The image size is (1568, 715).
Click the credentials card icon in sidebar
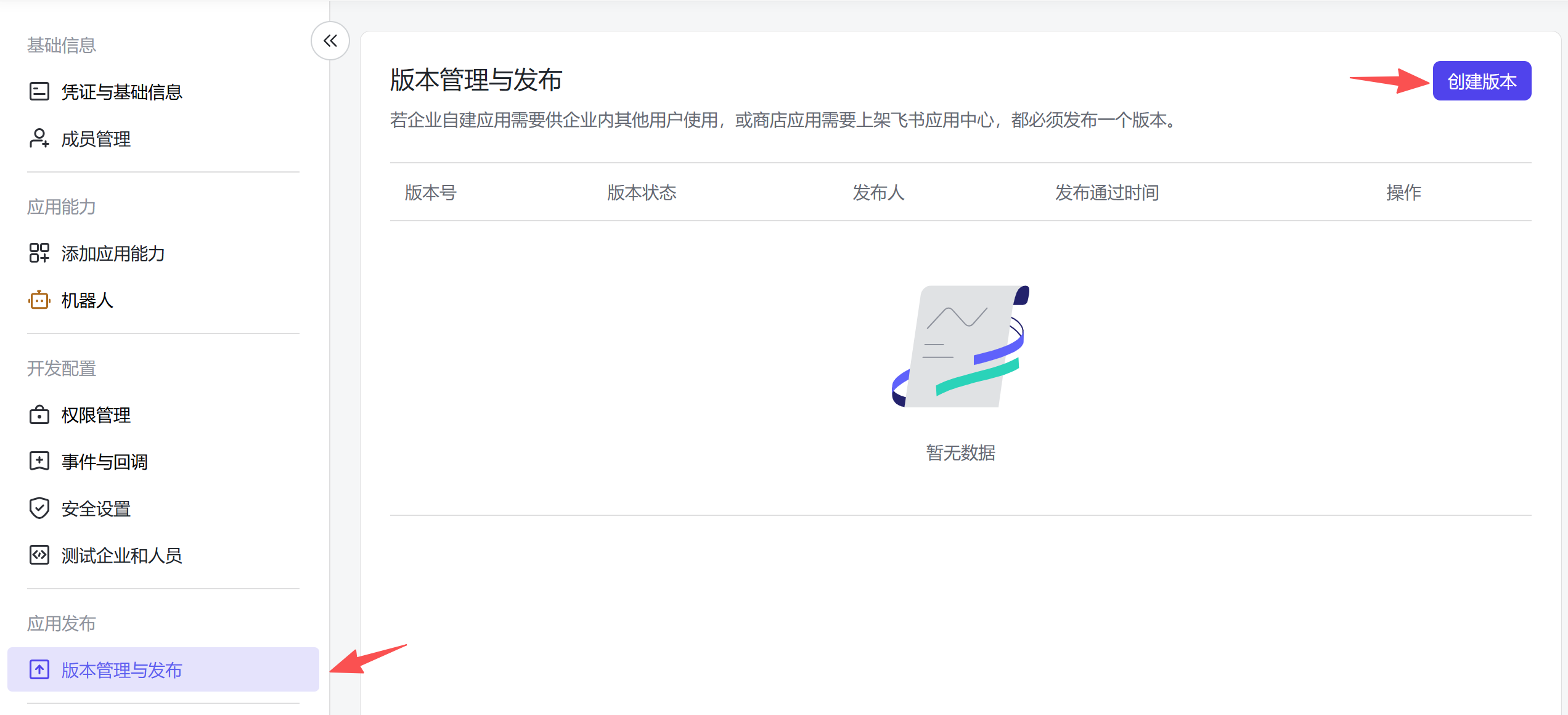[39, 92]
